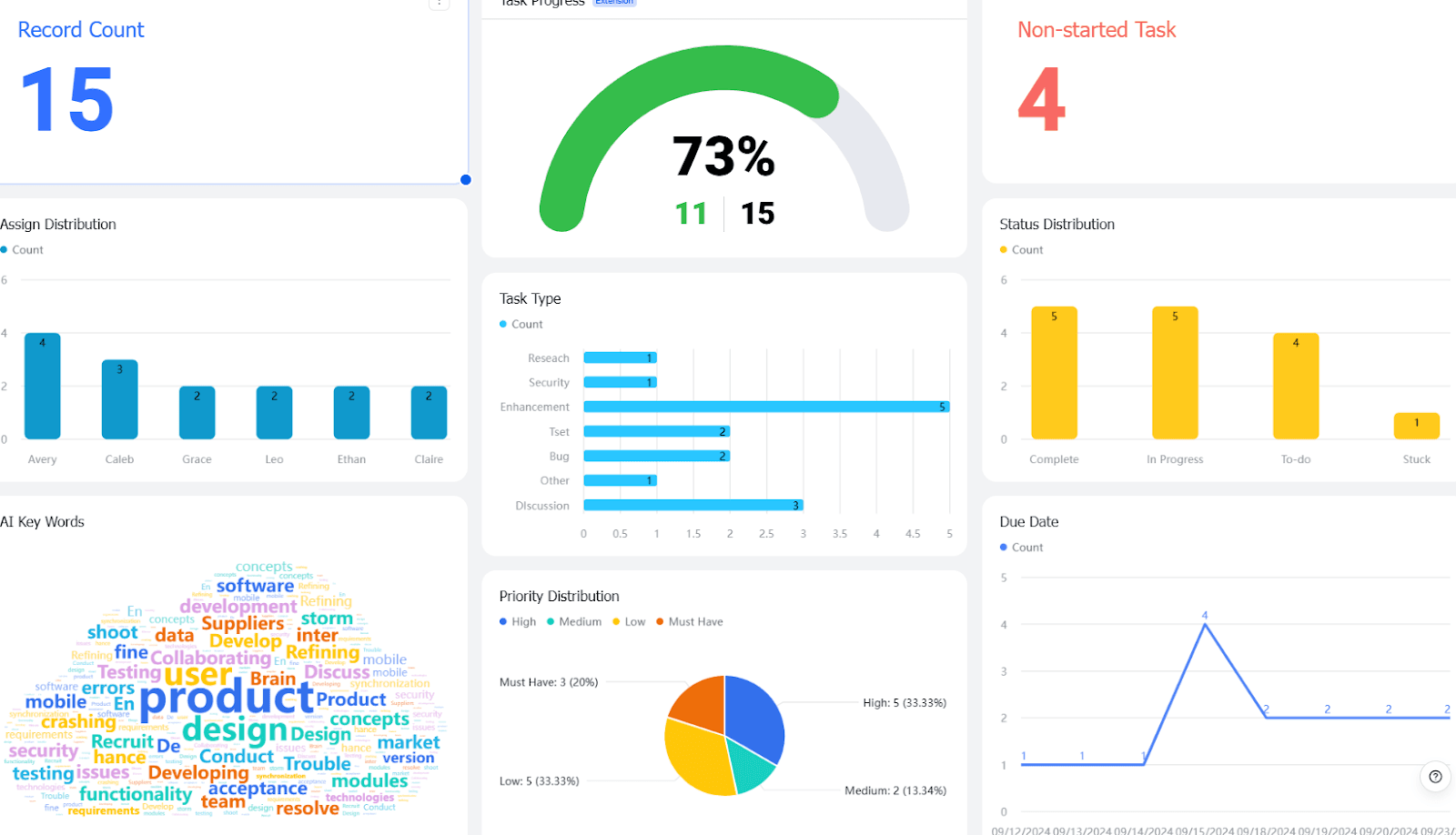Click the Other bar in Task Type

620,480
